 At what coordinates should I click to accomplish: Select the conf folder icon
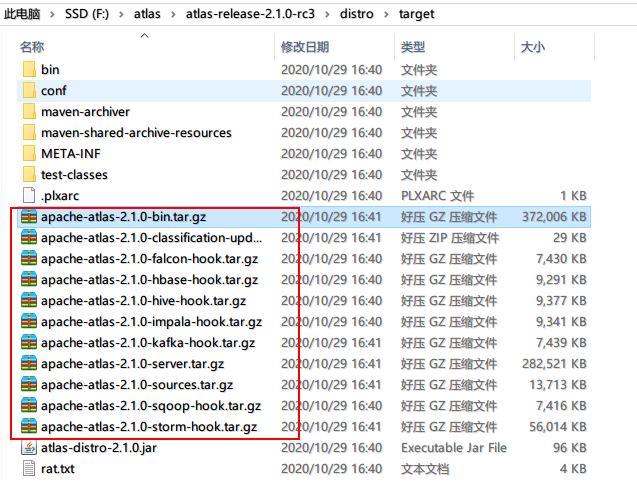point(28,91)
